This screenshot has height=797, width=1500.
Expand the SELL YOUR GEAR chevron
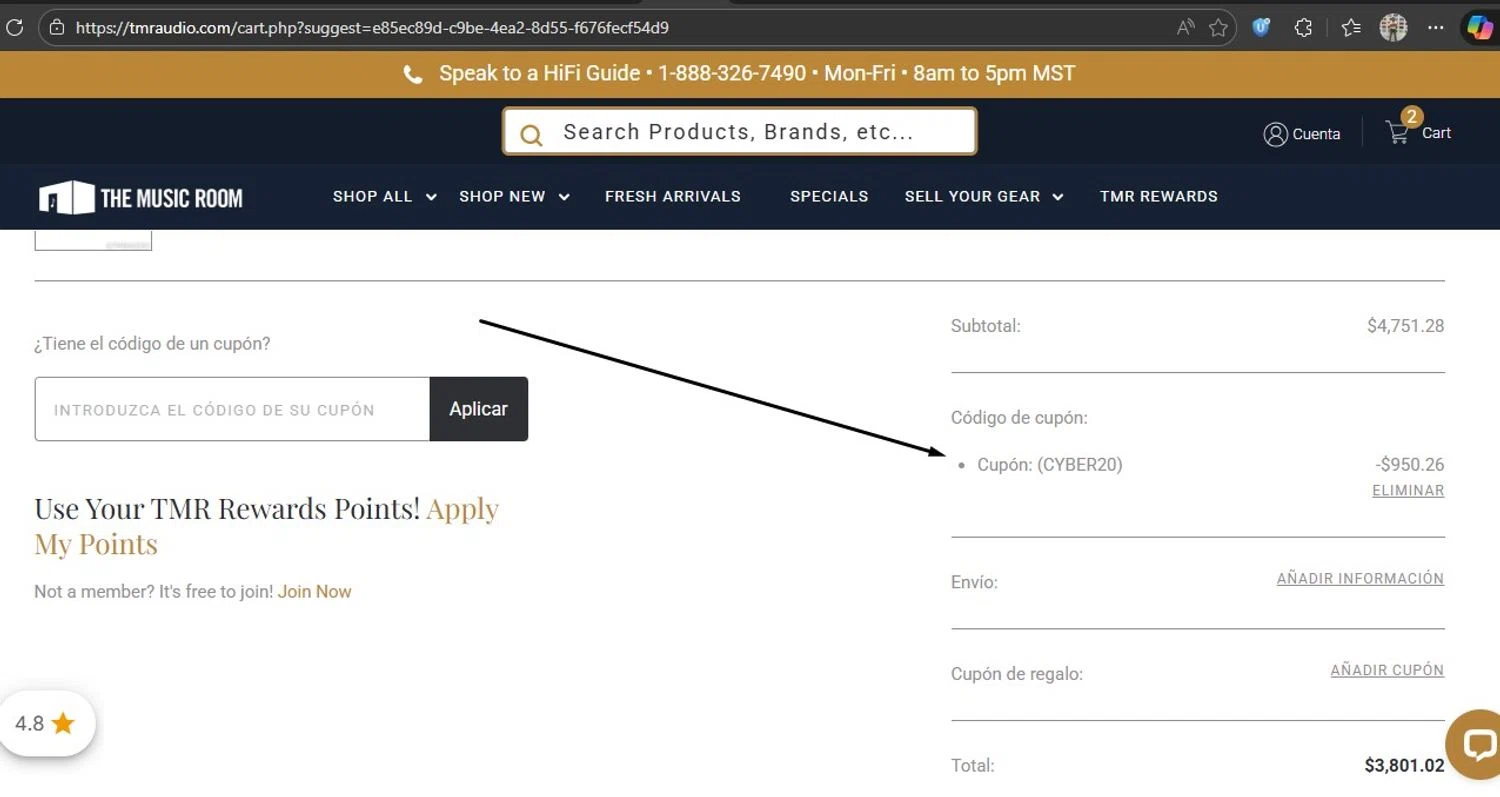1058,197
